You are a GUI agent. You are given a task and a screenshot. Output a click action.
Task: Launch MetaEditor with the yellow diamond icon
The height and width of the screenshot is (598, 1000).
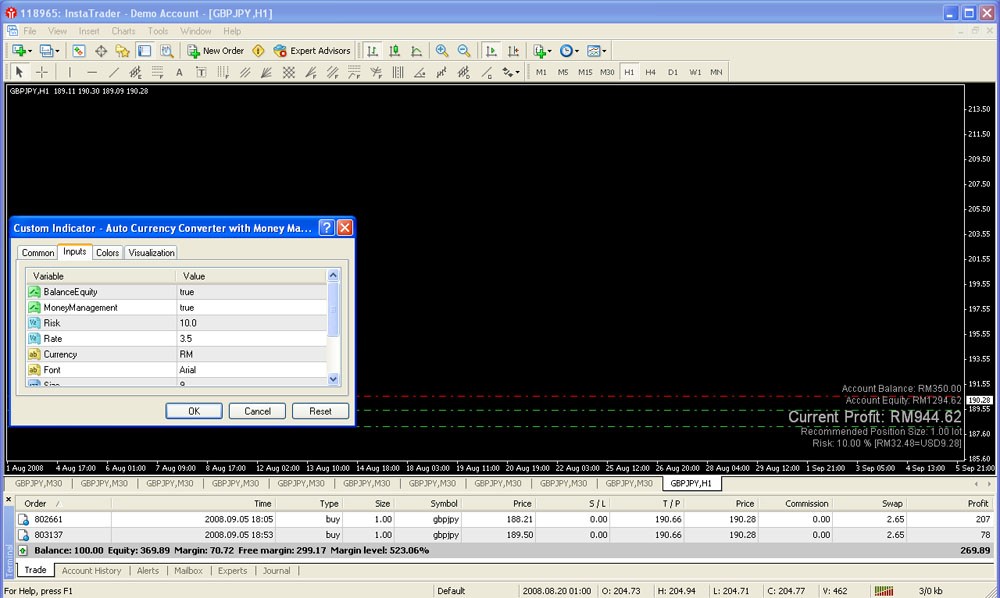tap(258, 51)
